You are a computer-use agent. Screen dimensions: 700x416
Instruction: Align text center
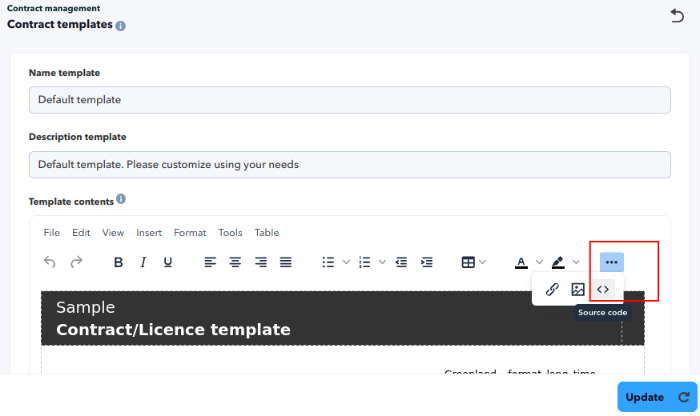click(x=235, y=262)
